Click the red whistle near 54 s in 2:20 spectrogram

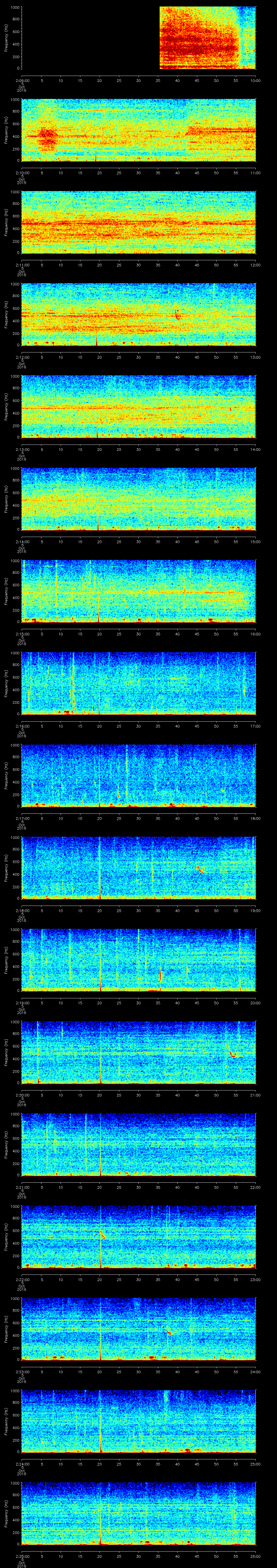point(232,1052)
